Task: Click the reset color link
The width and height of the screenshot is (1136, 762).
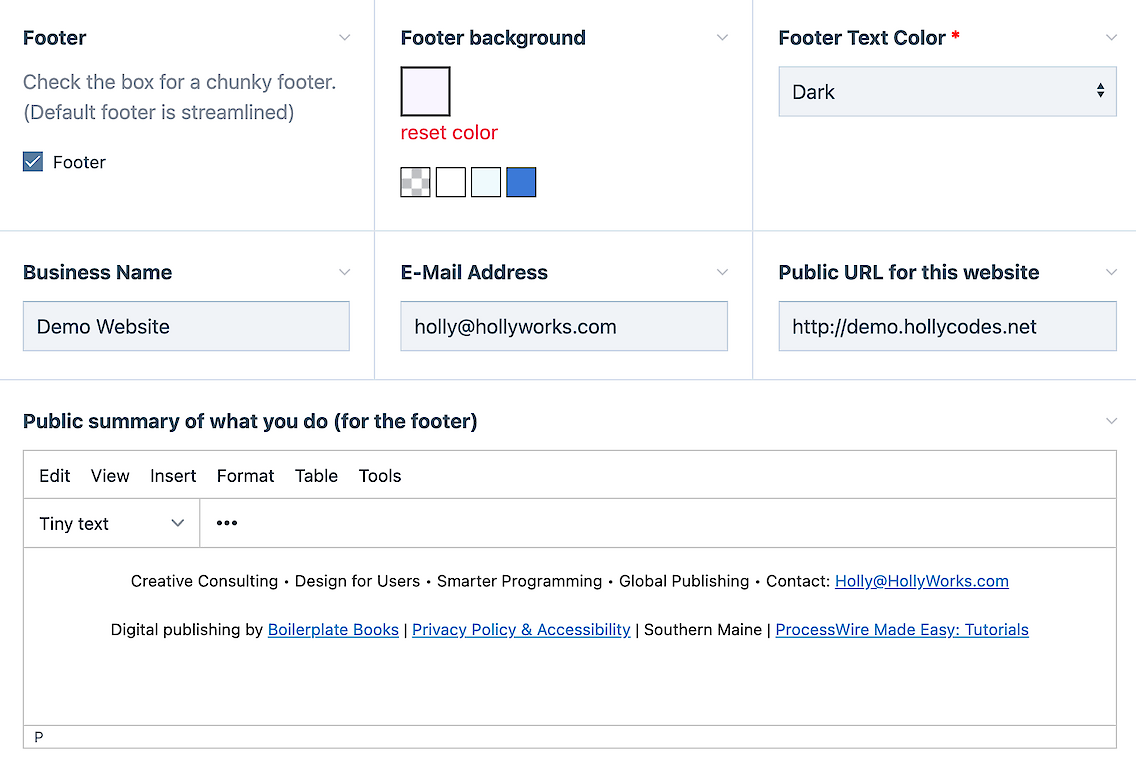Action: pyautogui.click(x=449, y=133)
